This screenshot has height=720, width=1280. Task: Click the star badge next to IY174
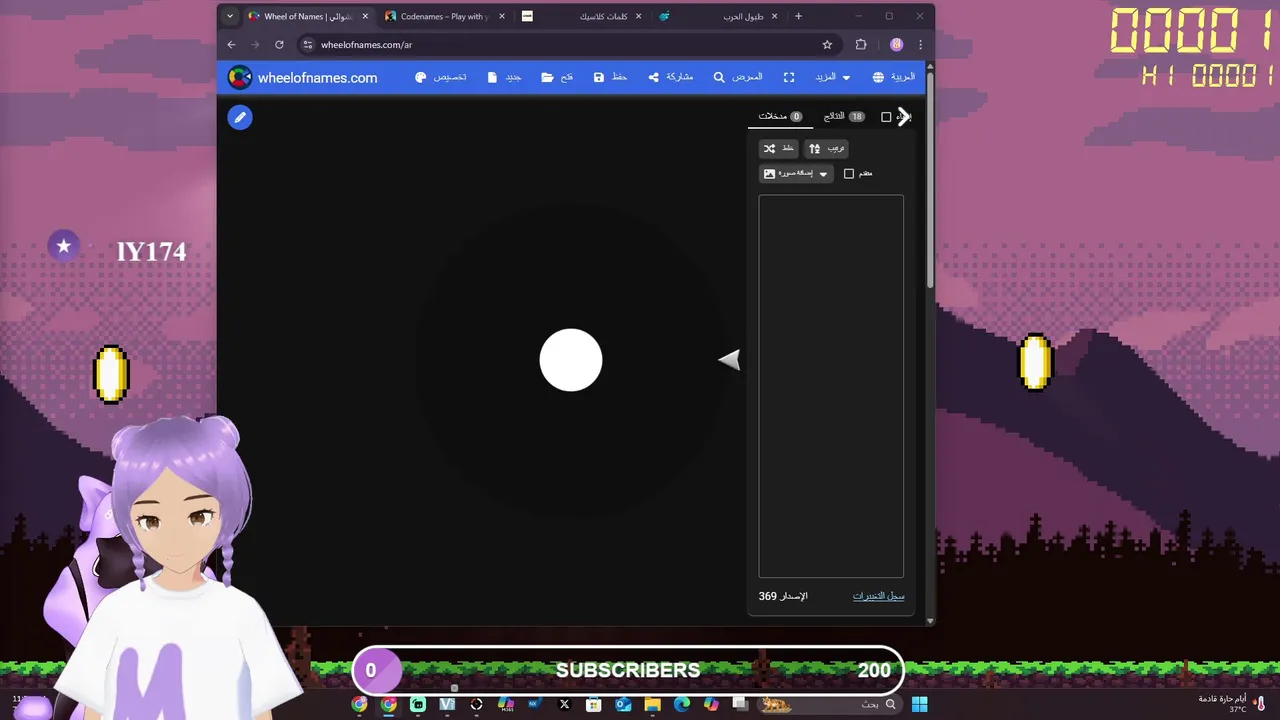coord(64,246)
